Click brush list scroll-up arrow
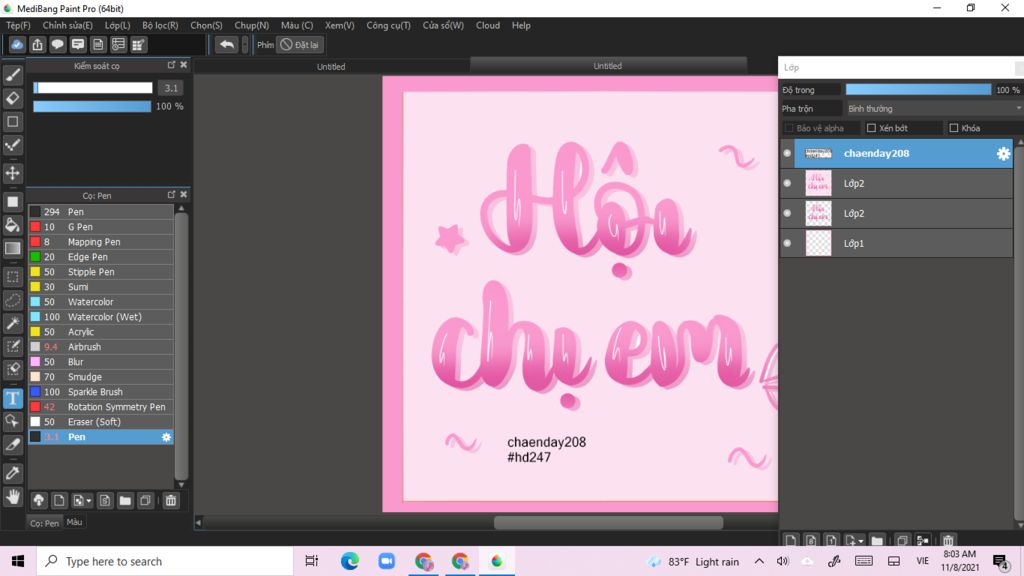The image size is (1024, 576). pyautogui.click(x=181, y=208)
